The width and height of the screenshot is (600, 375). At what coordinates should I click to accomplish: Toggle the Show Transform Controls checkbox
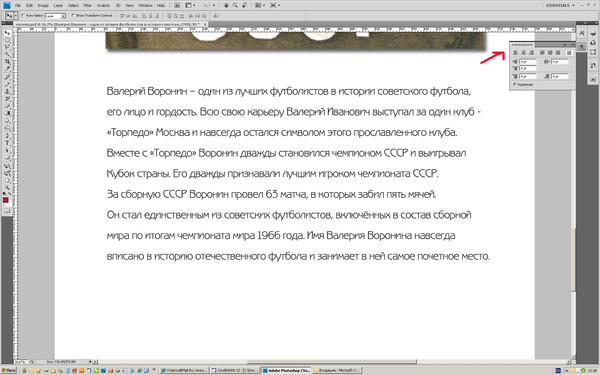(73, 16)
